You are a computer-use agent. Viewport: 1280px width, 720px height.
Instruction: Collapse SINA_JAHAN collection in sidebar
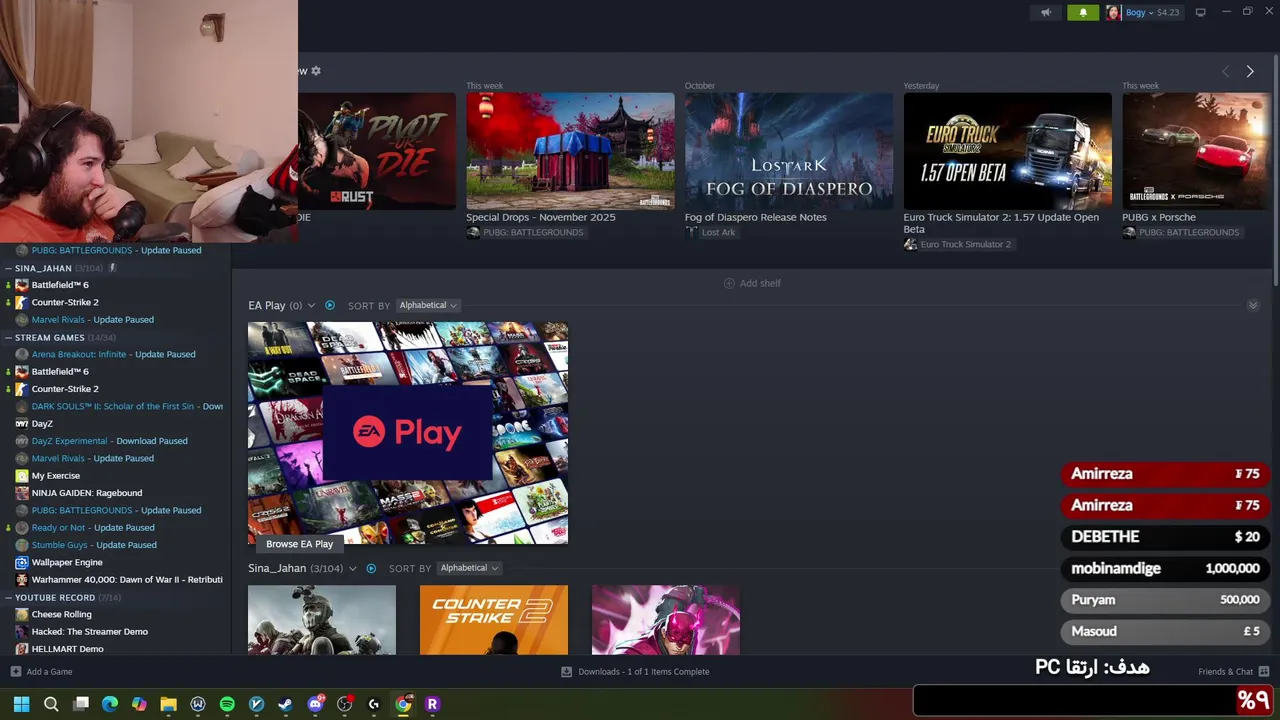[x=8, y=268]
